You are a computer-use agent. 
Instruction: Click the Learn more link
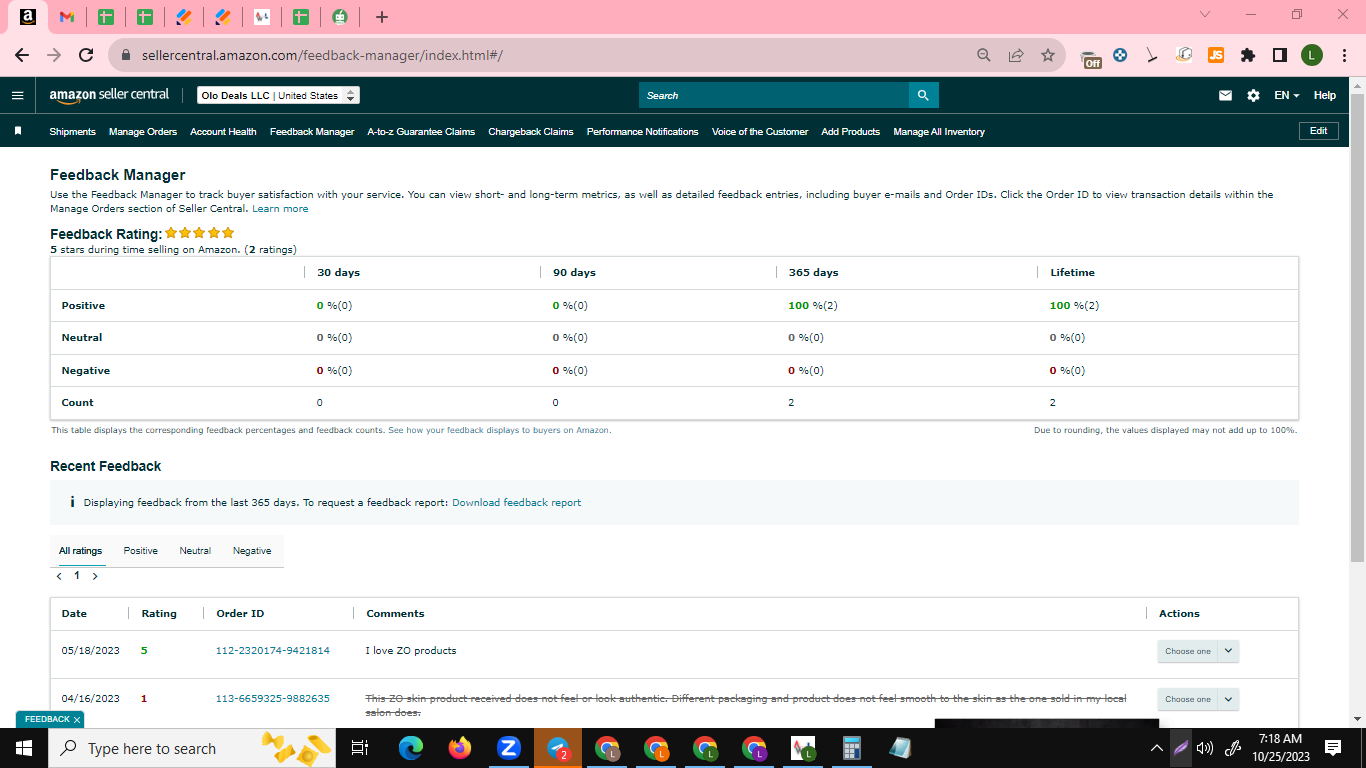280,209
